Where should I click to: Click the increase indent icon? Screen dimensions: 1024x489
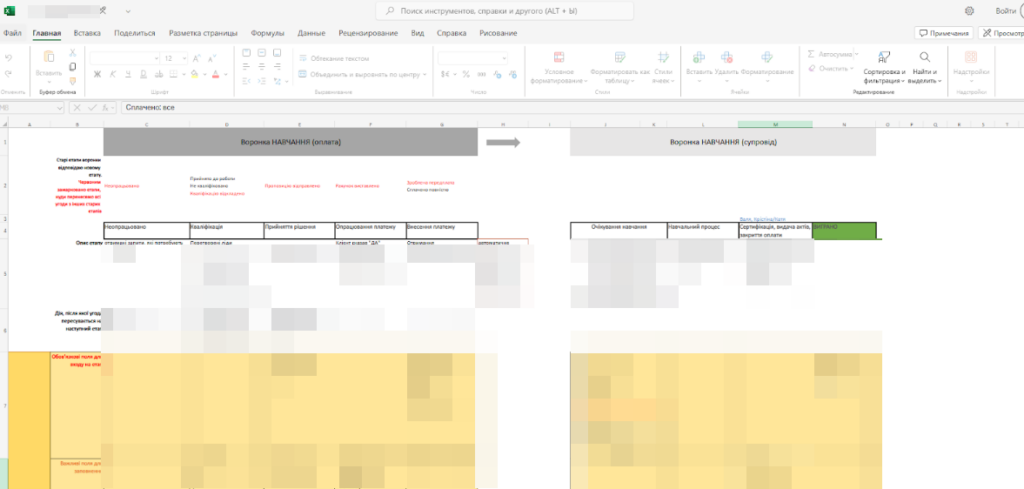coord(261,81)
